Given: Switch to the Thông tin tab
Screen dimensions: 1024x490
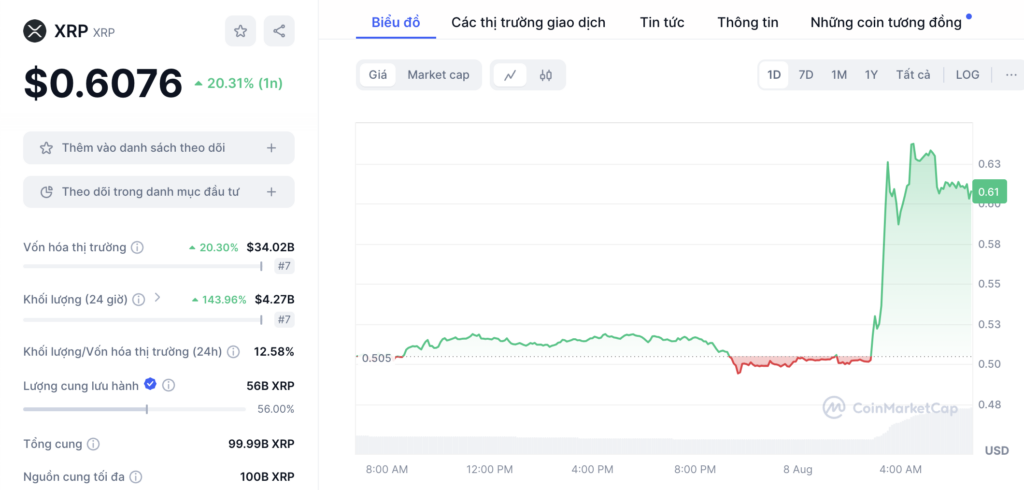Looking at the screenshot, I should pos(748,22).
